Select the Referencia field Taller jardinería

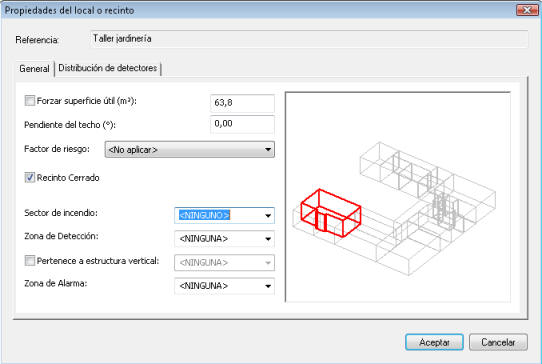point(309,39)
